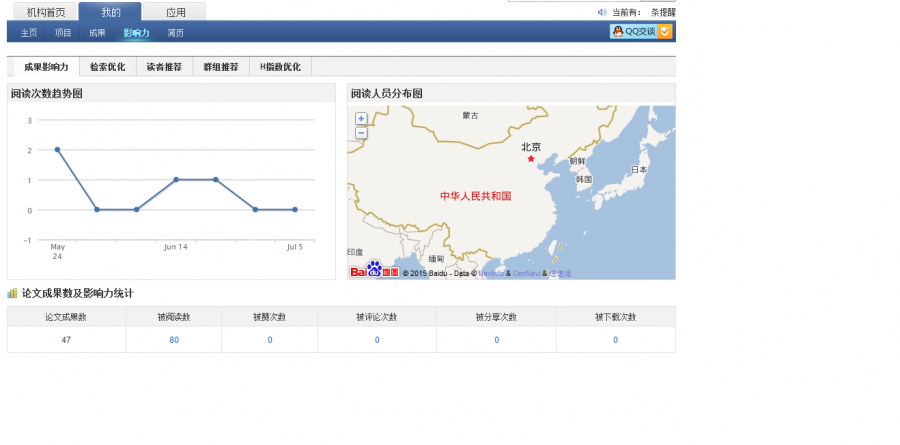Image resolution: width=900 pixels, height=445 pixels.
Task: Click the 被分享次数 column header
Action: 496,317
